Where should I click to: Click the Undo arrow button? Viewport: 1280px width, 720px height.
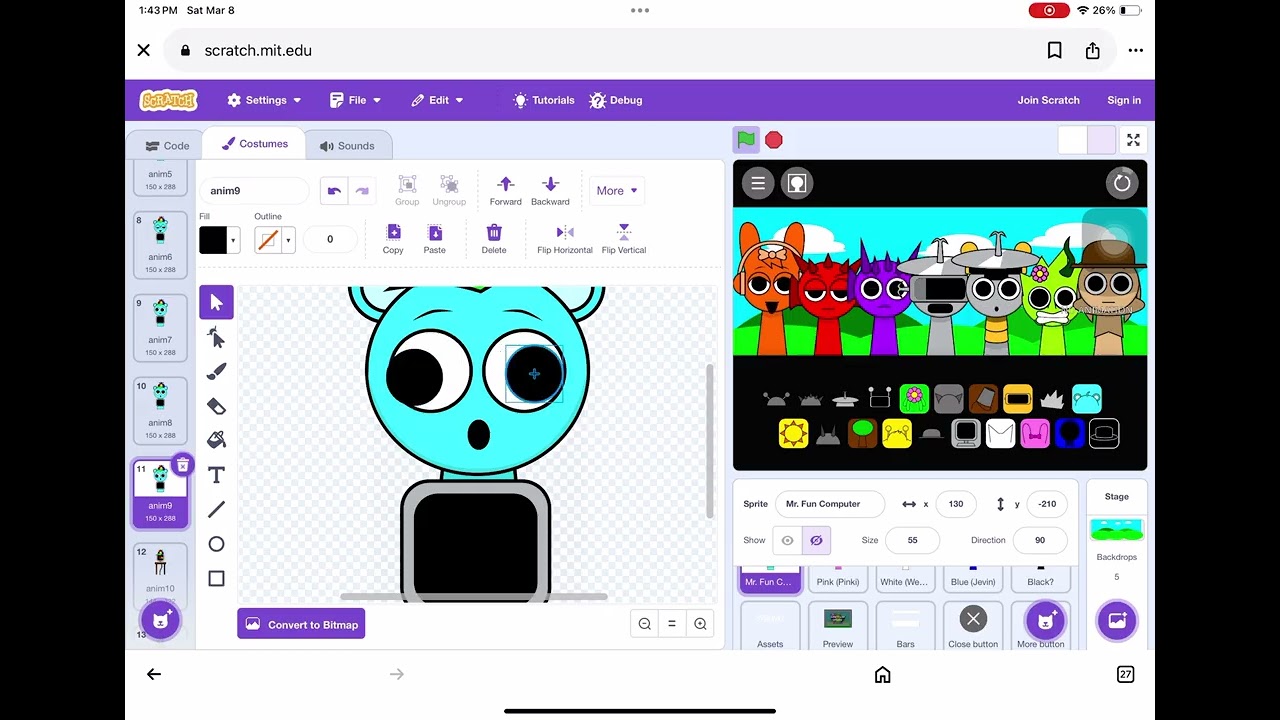point(334,191)
